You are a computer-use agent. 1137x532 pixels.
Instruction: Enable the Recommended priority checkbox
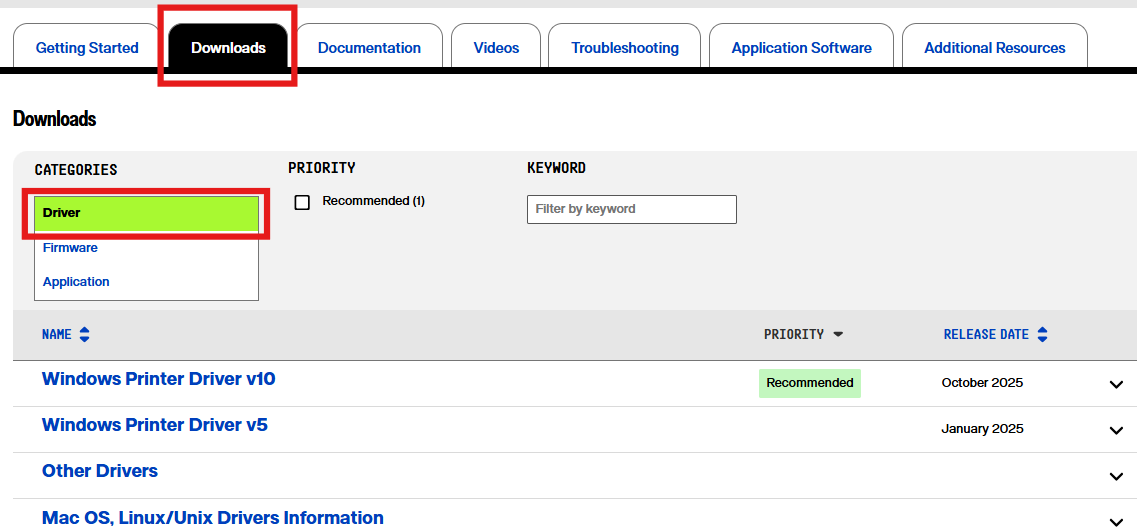tap(302, 202)
